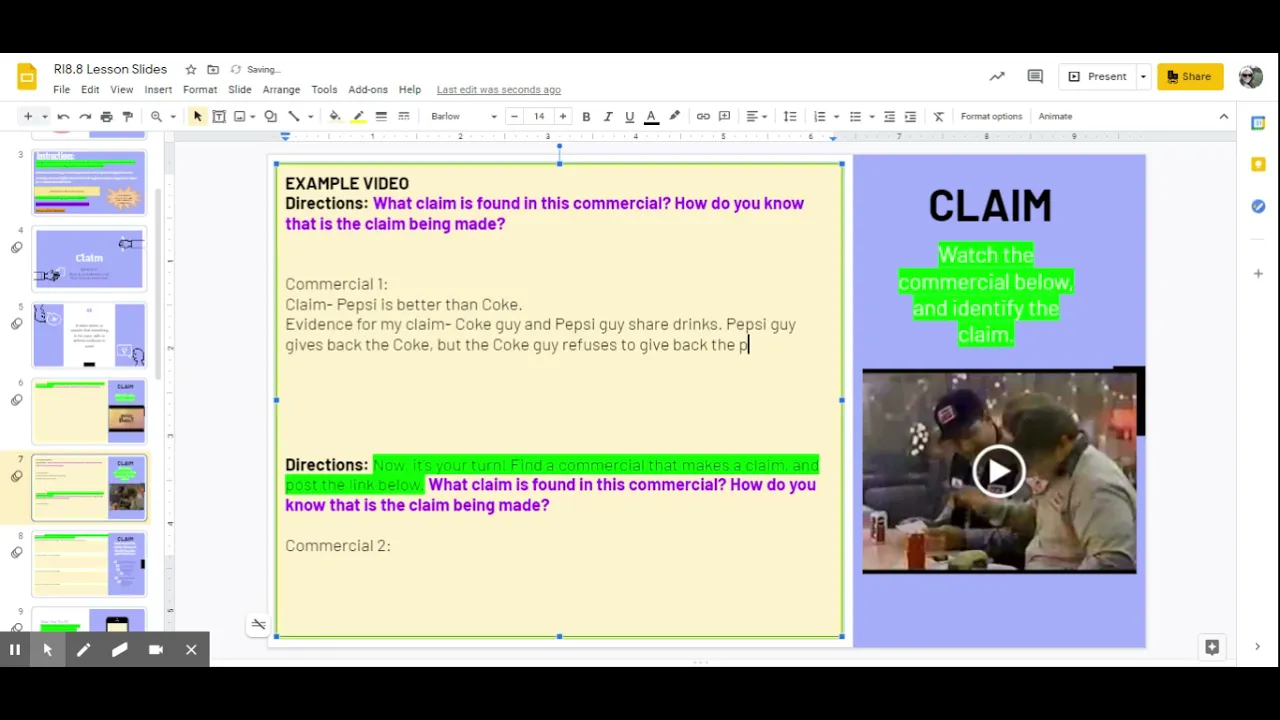Toggle recorder pen drawing tool
Viewport: 1280px width, 720px height.
point(83,650)
